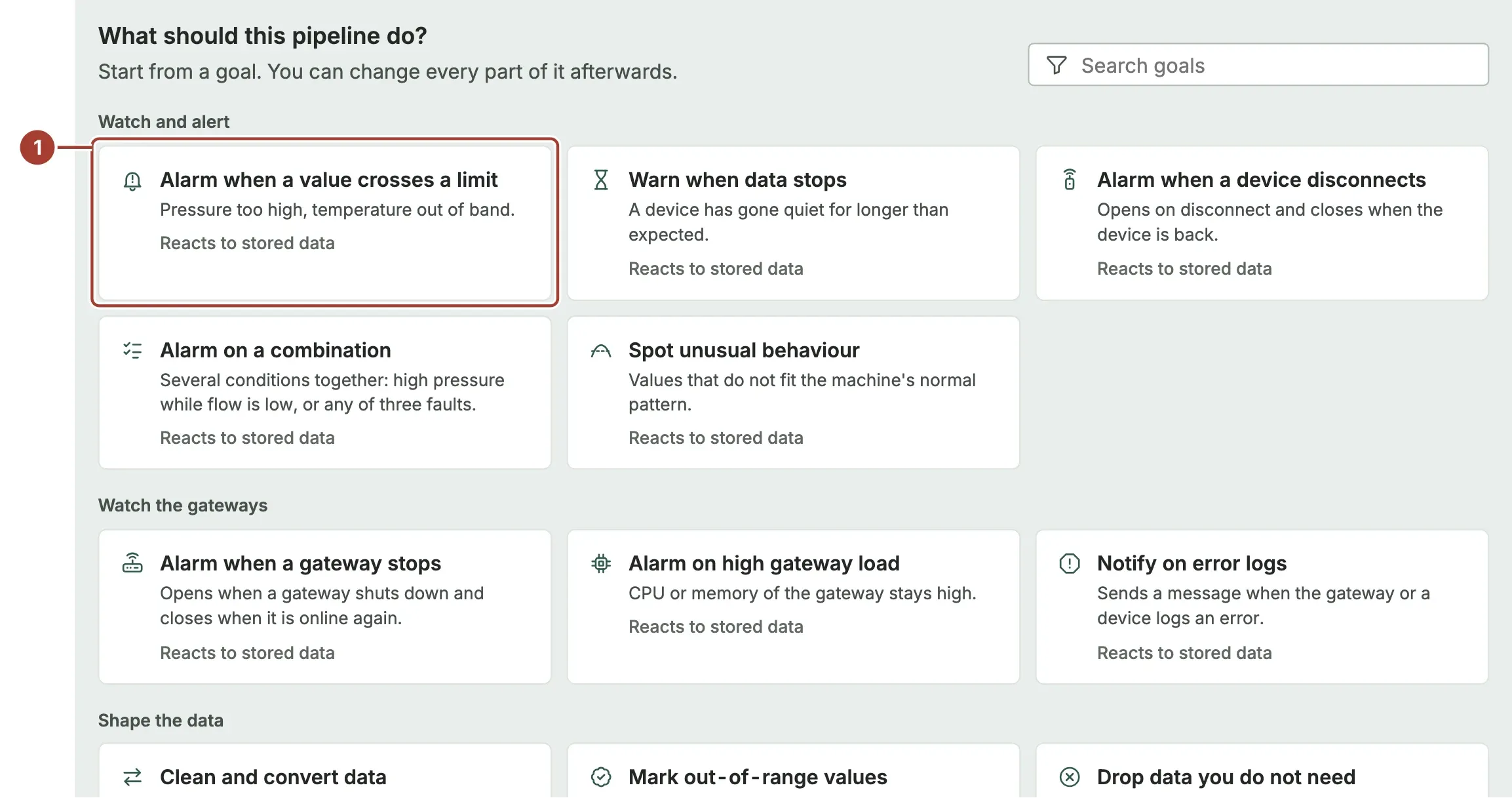Click 'Pressure too high, temperature out of band.' text
This screenshot has height=798, width=1512.
click(x=338, y=210)
